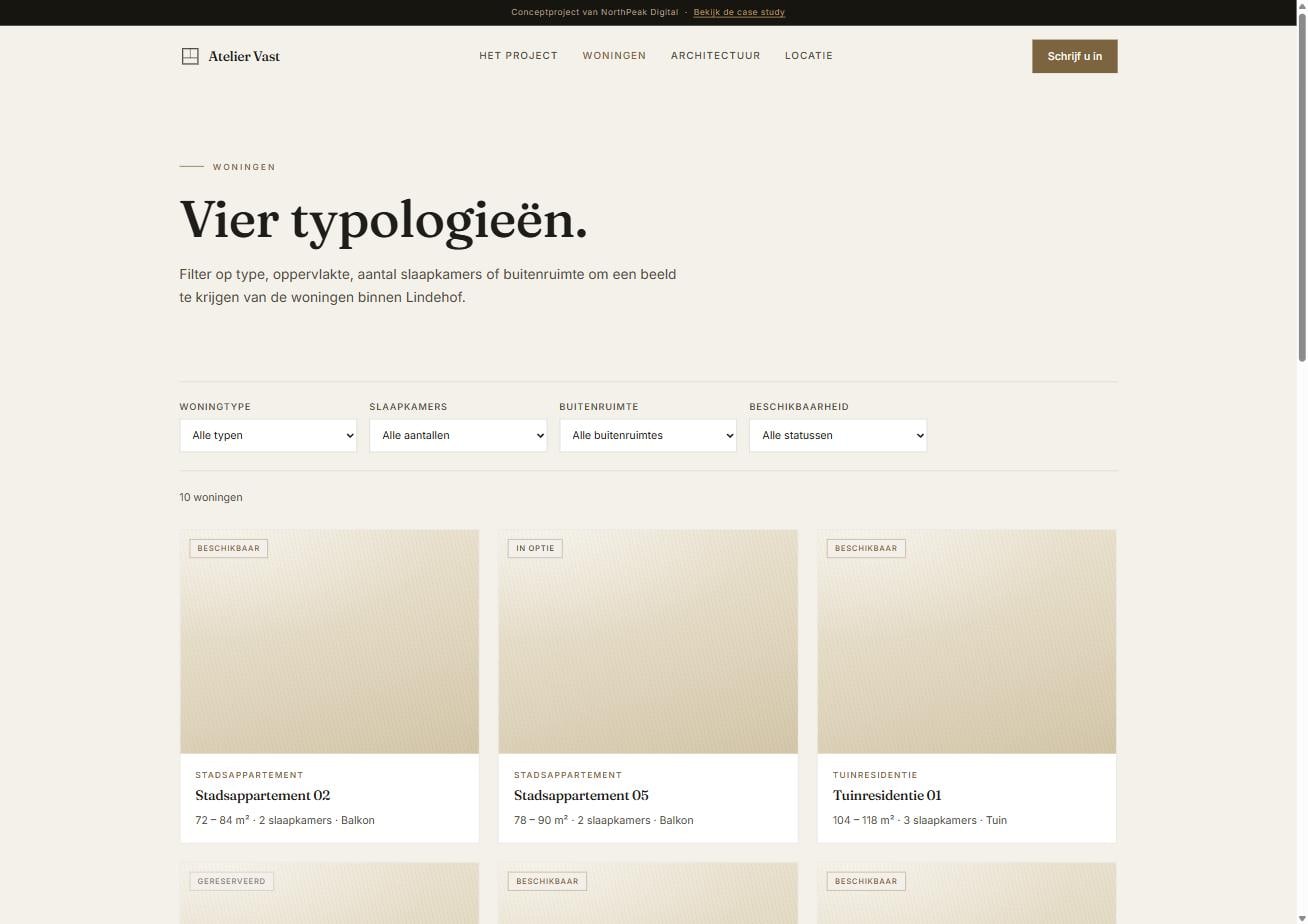The width and height of the screenshot is (1308, 924).
Task: Click the 72 – 84 m² specs line
Action: pos(285,820)
